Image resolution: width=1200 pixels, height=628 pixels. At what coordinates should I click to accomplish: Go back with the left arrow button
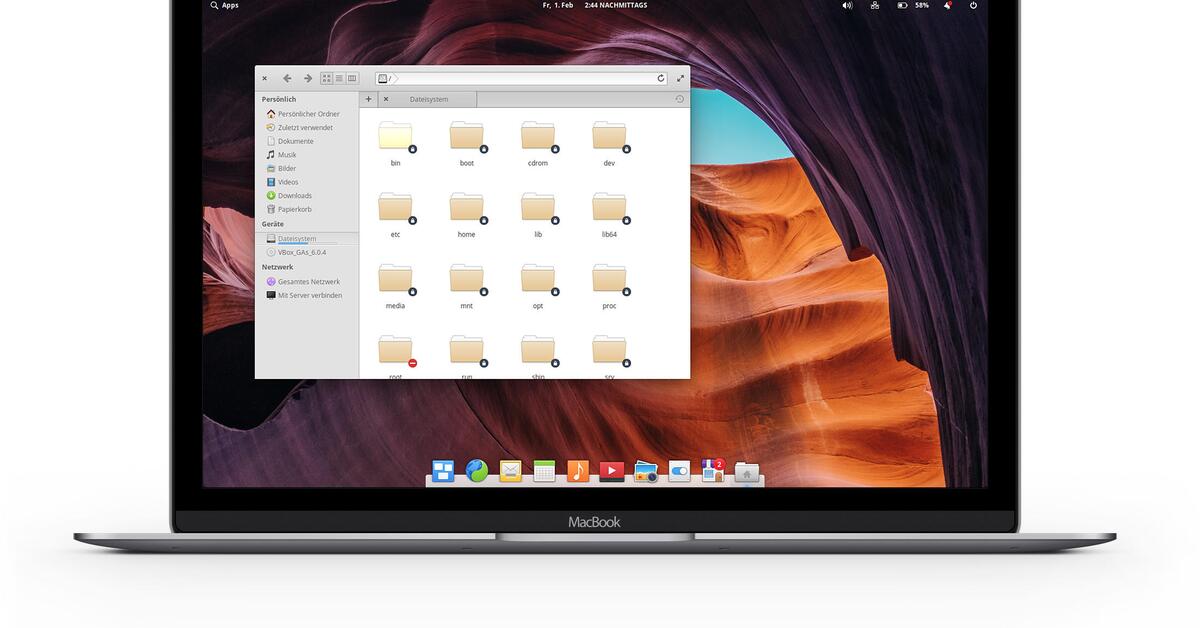coord(287,78)
